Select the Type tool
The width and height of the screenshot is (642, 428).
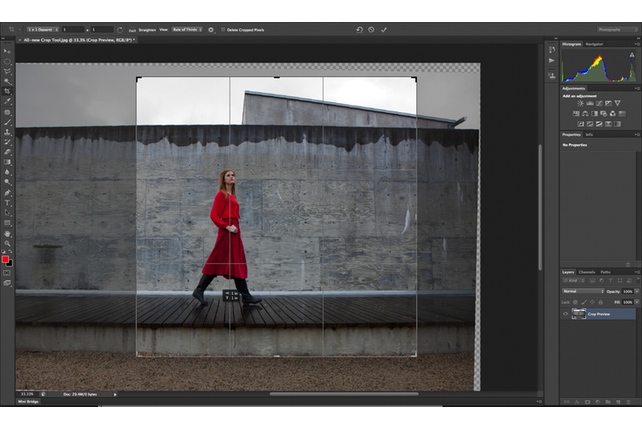[7, 203]
